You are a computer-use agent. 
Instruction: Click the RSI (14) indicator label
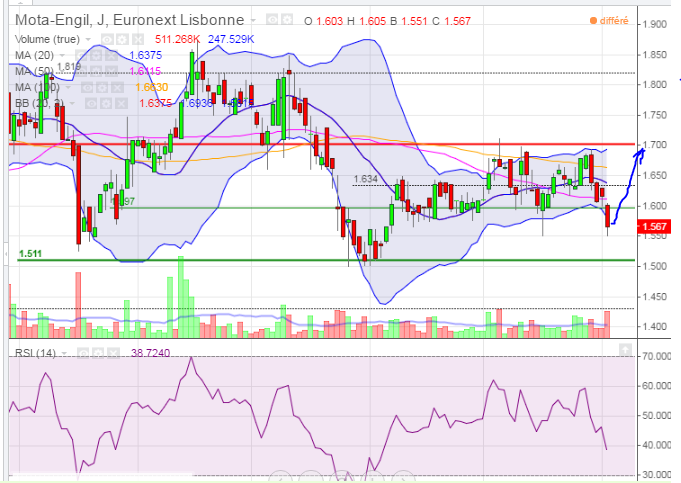tap(35, 353)
